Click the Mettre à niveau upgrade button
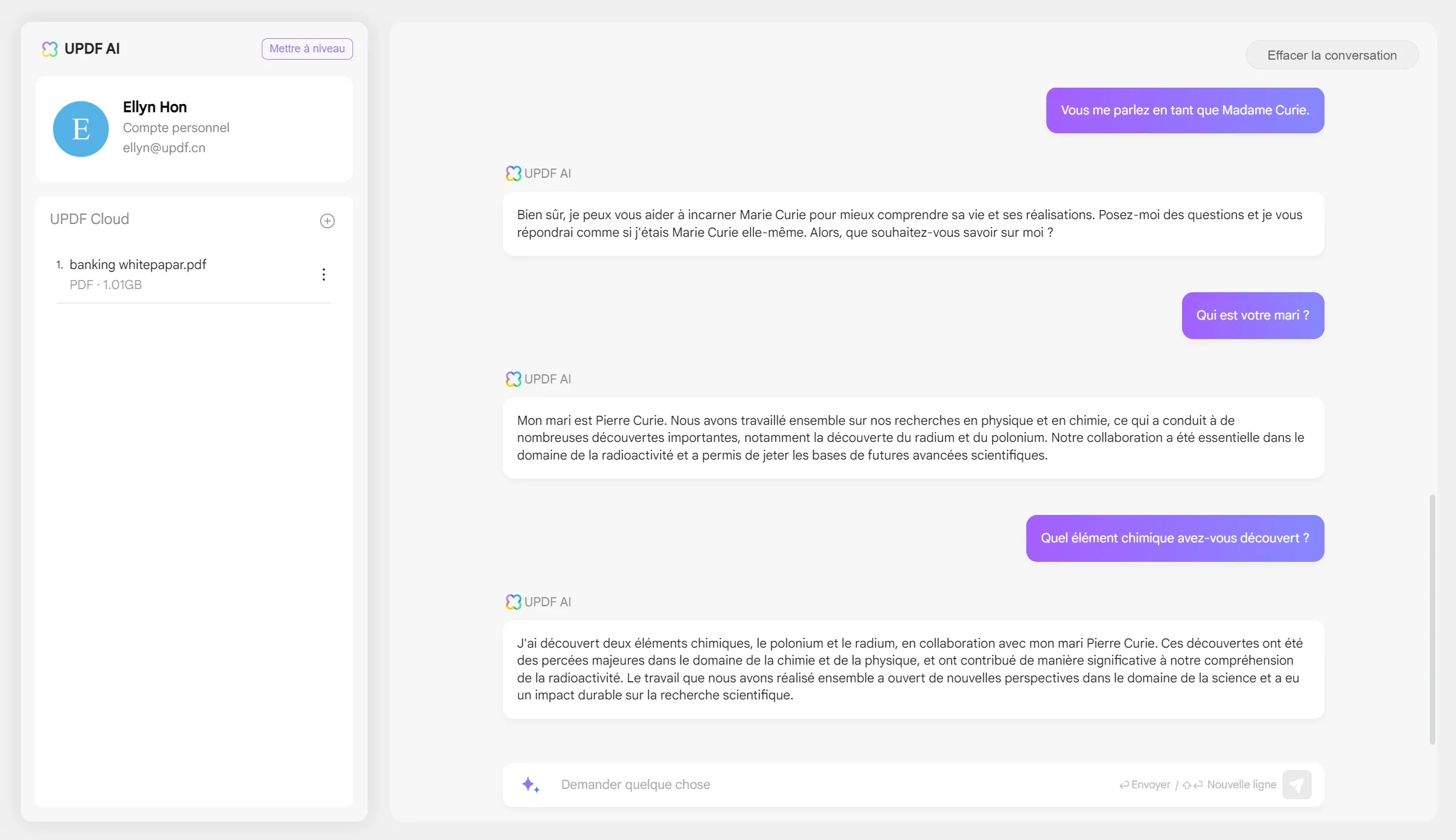The width and height of the screenshot is (1456, 840). (307, 49)
